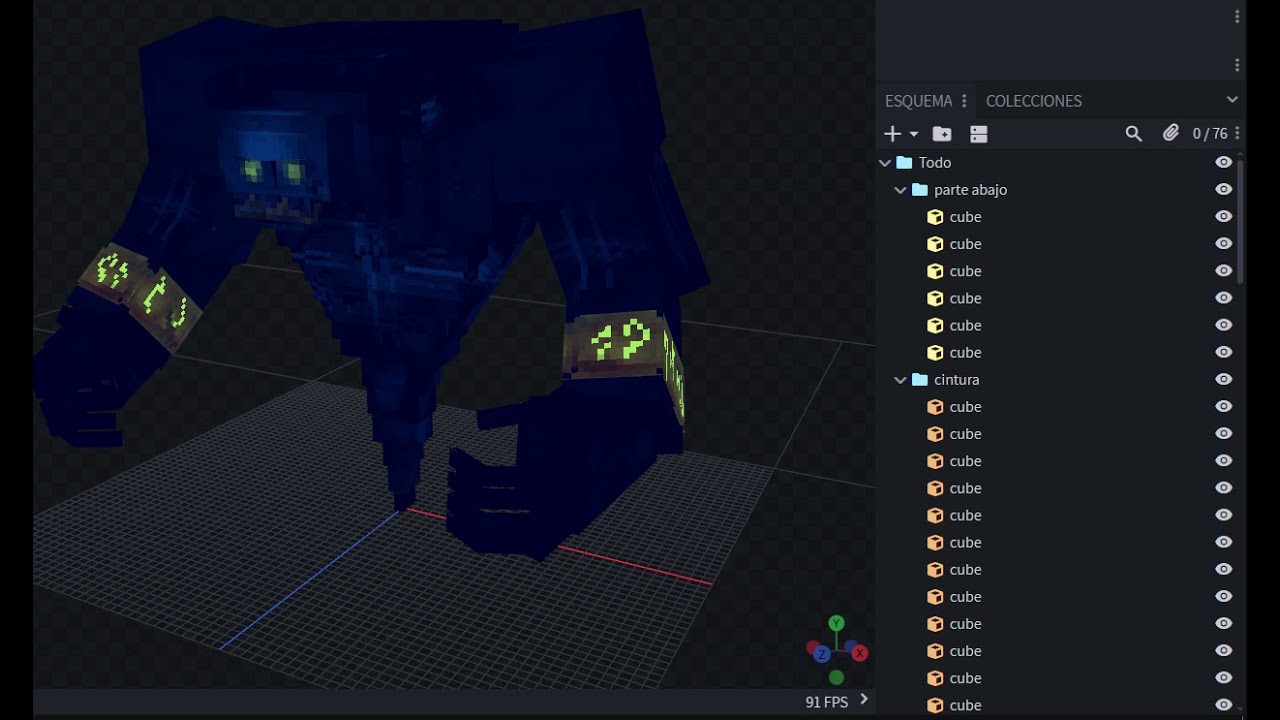Click the cintura folder icon
Image resolution: width=1280 pixels, height=720 pixels.
point(920,380)
